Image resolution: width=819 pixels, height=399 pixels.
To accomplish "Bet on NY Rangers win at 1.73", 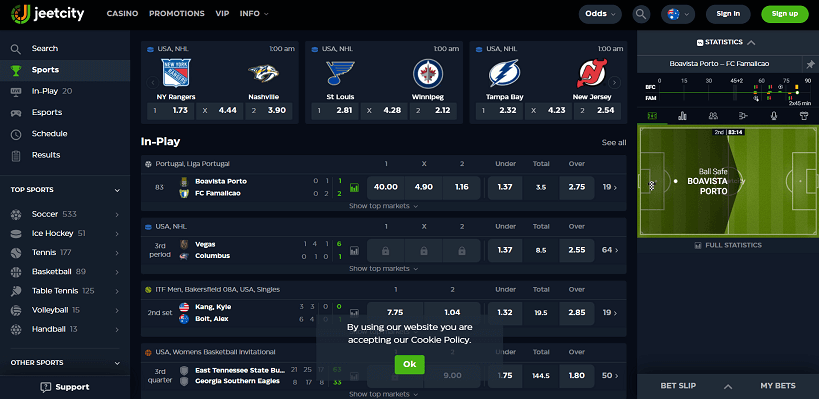I will (171, 111).
